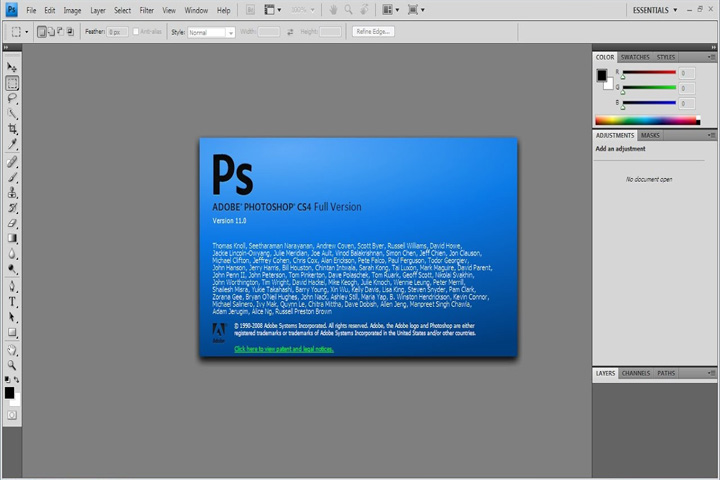Click the Feather input field

click(x=117, y=32)
